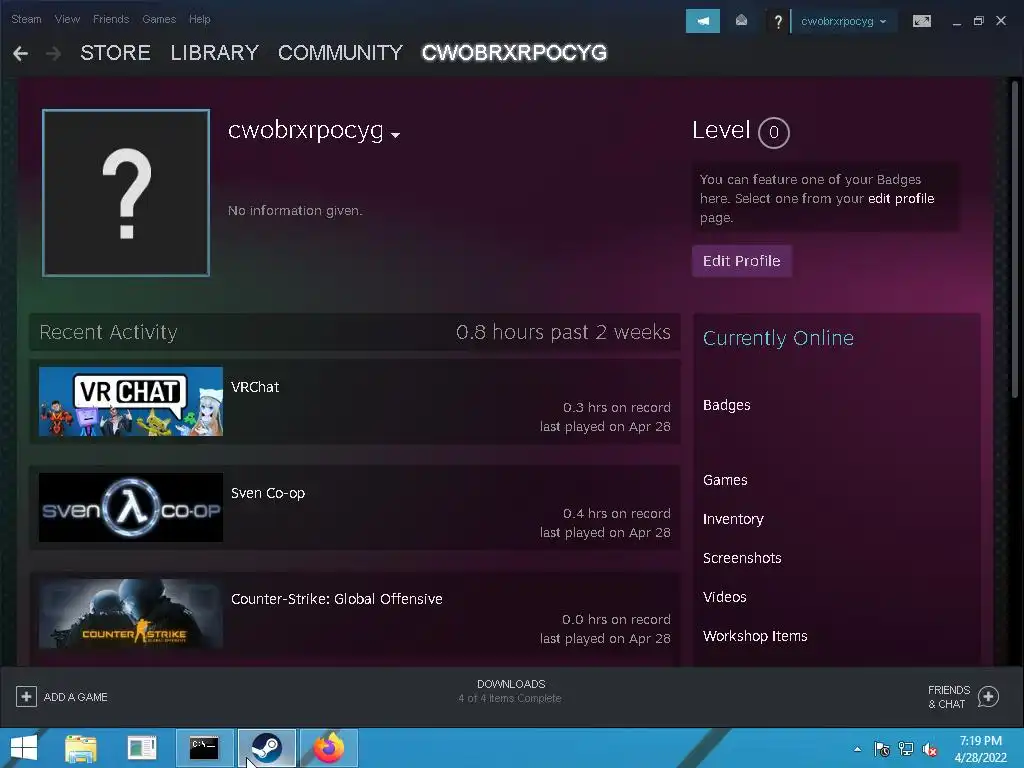Screen dimensions: 1024x768
Task: Click '0.8 hours past 2 weeks' text
Action: 563,332
